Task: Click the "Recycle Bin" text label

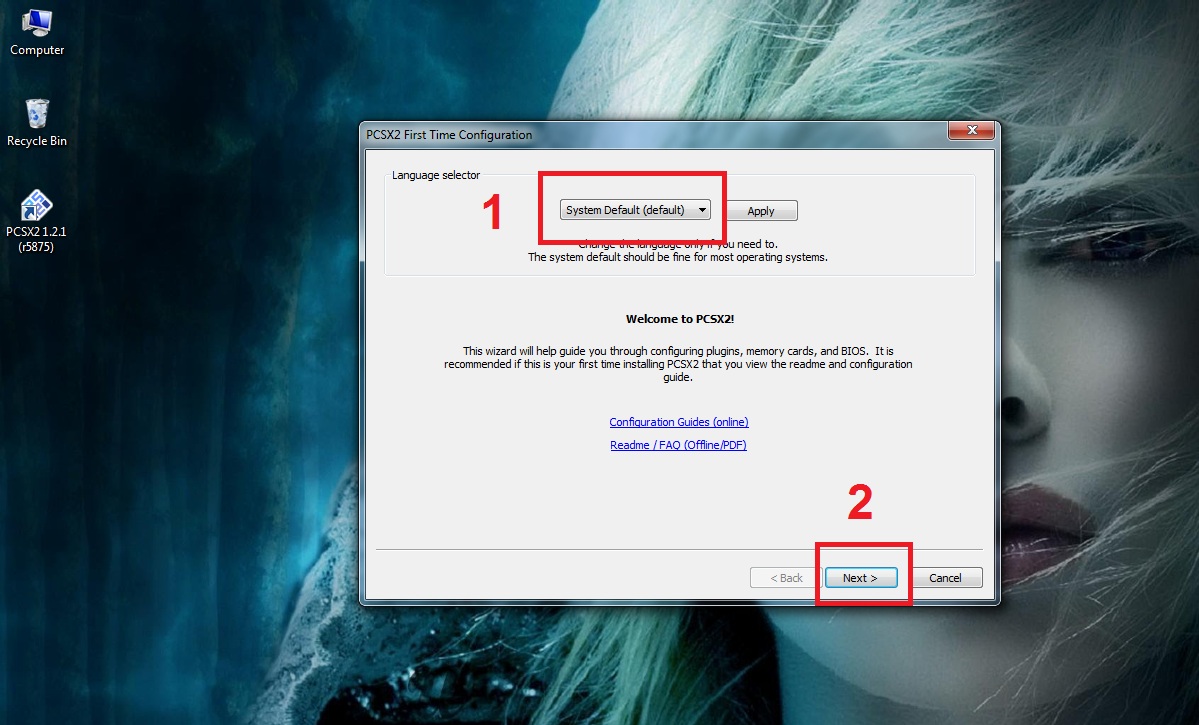Action: (x=37, y=141)
